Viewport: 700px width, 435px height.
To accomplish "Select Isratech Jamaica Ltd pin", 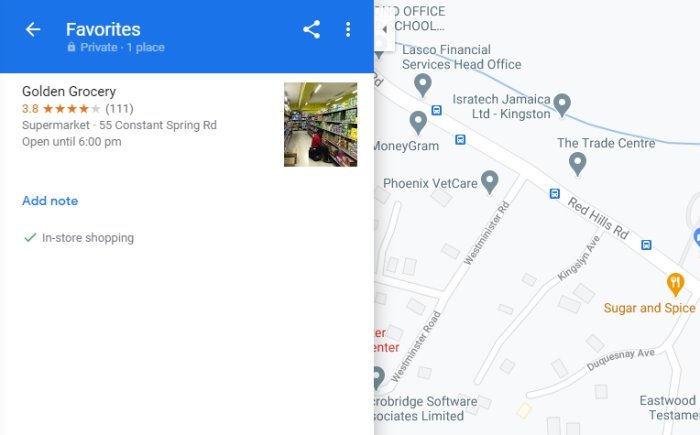I will [x=562, y=105].
